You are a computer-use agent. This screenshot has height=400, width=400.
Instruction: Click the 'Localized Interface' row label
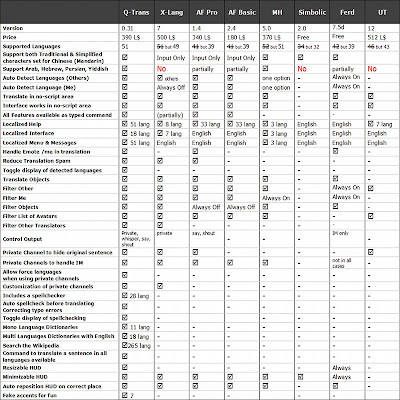point(28,133)
